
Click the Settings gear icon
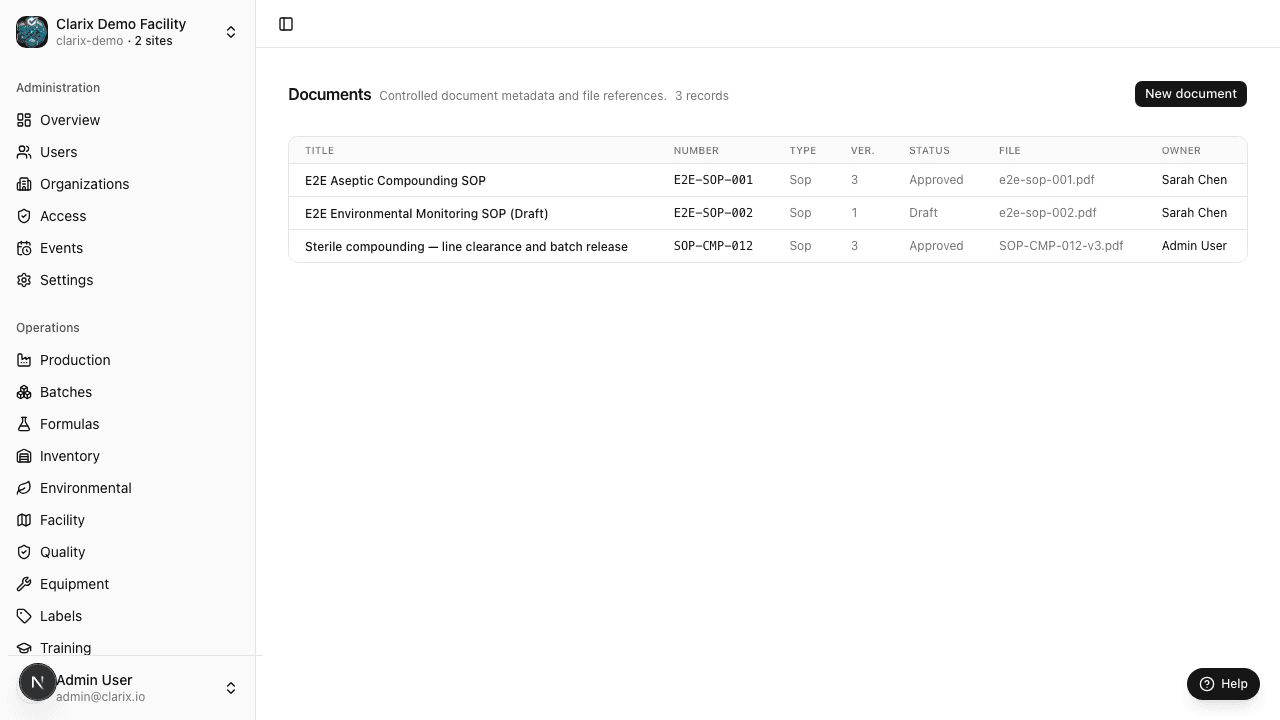pos(24,280)
